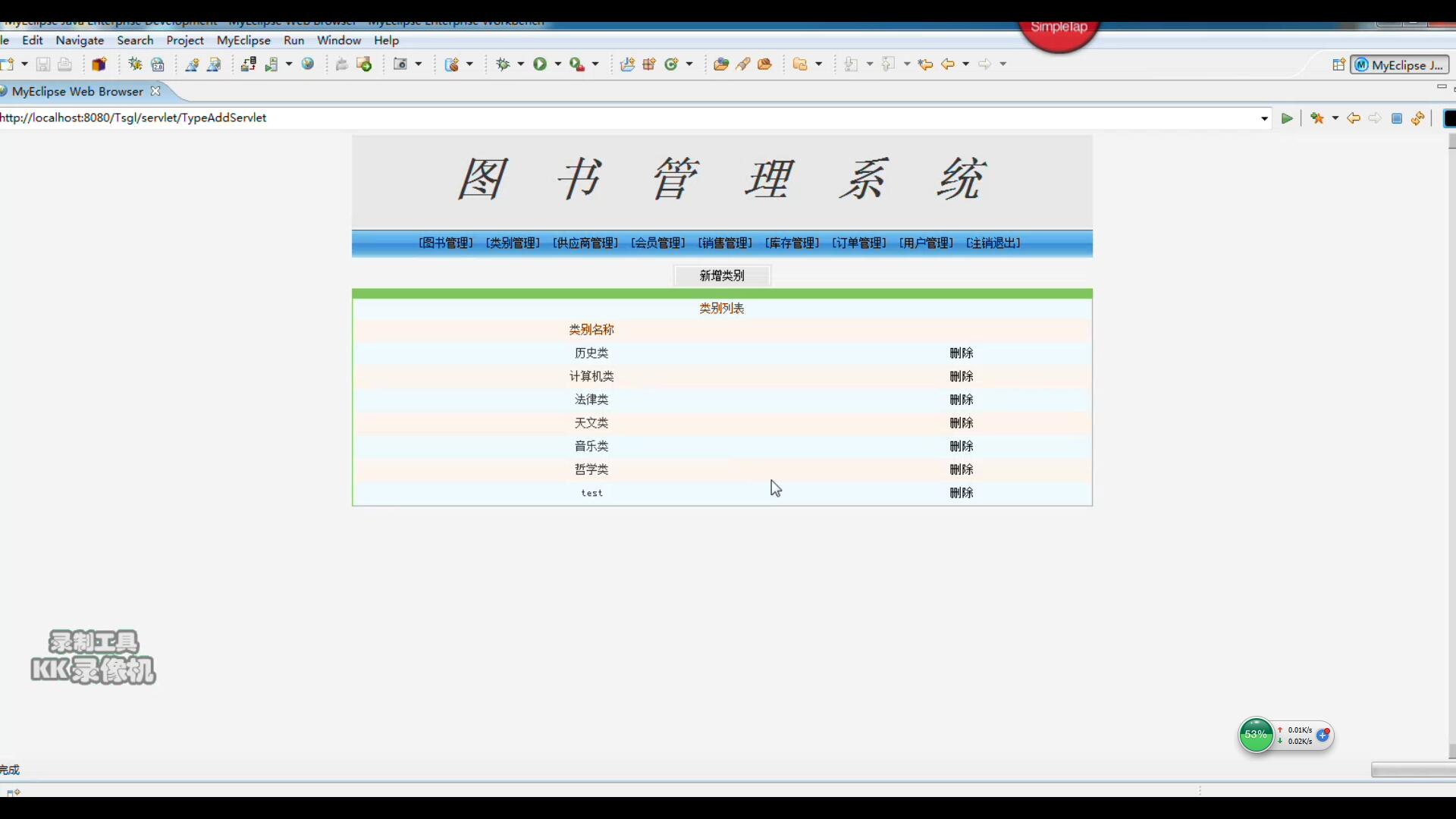1456x819 pixels.
Task: Click the browser green Go arrow
Action: (1287, 118)
